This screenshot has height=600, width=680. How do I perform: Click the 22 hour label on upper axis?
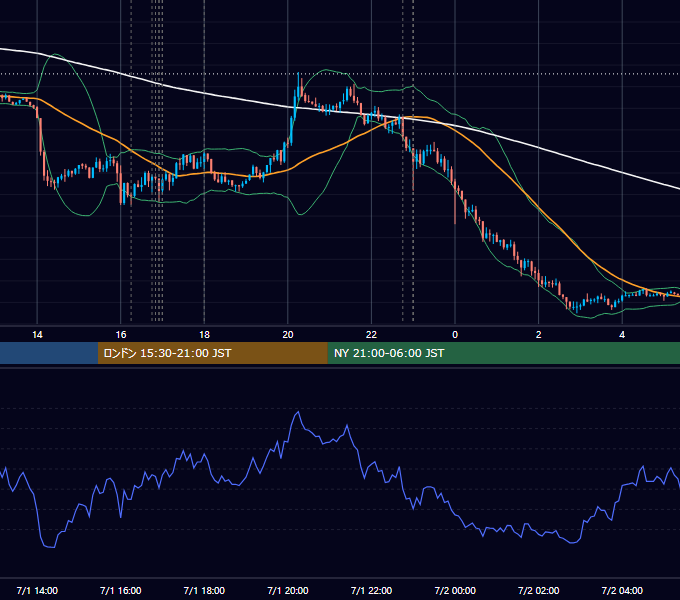pos(371,335)
